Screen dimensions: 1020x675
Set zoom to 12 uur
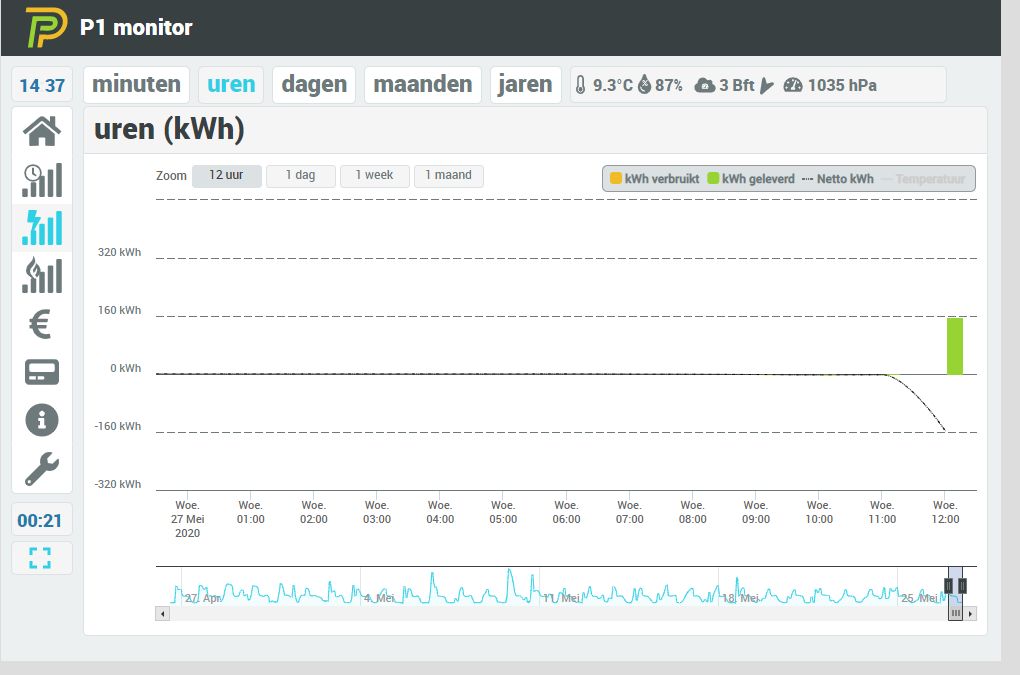click(226, 176)
